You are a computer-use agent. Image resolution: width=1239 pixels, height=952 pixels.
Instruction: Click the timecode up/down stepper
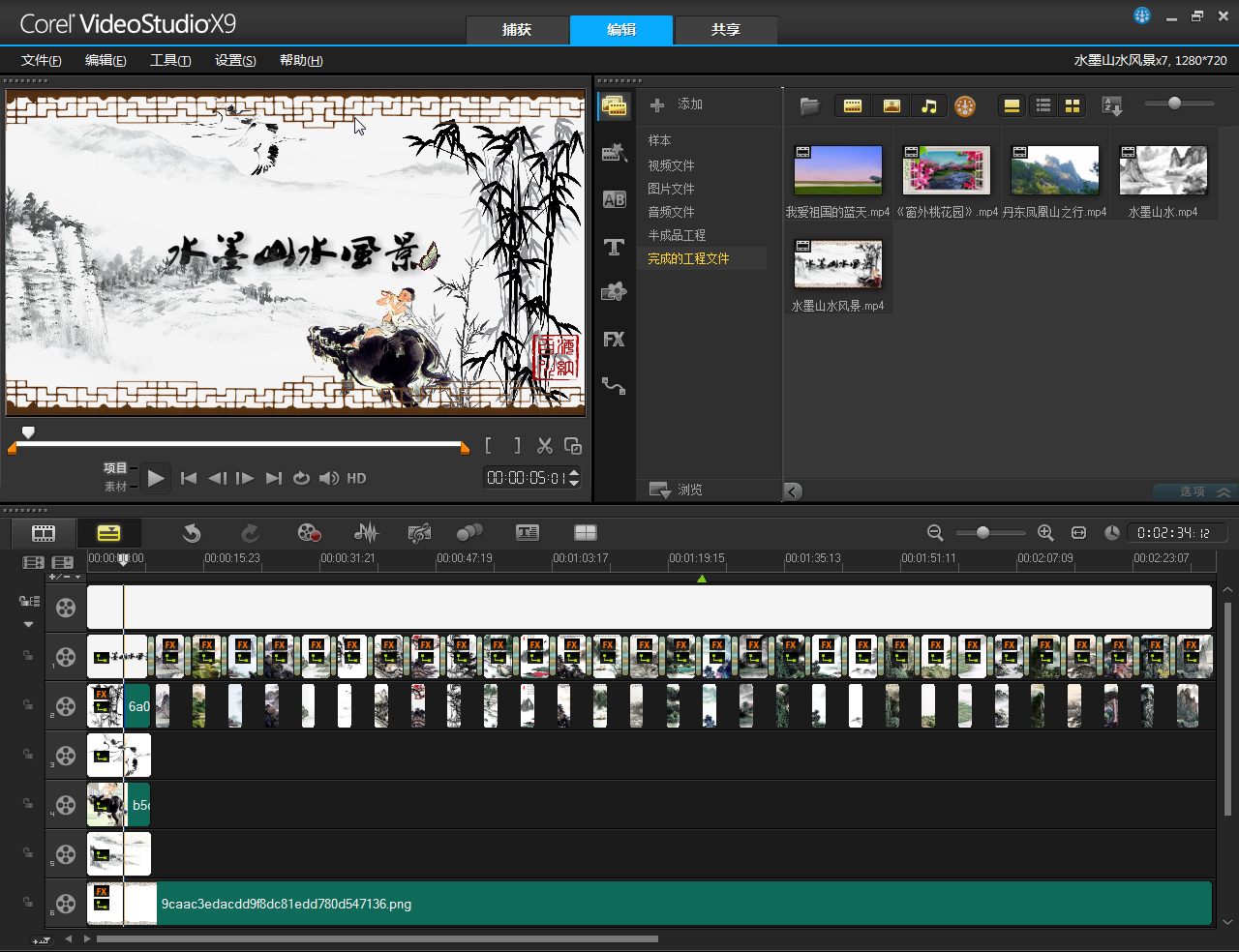pos(574,478)
